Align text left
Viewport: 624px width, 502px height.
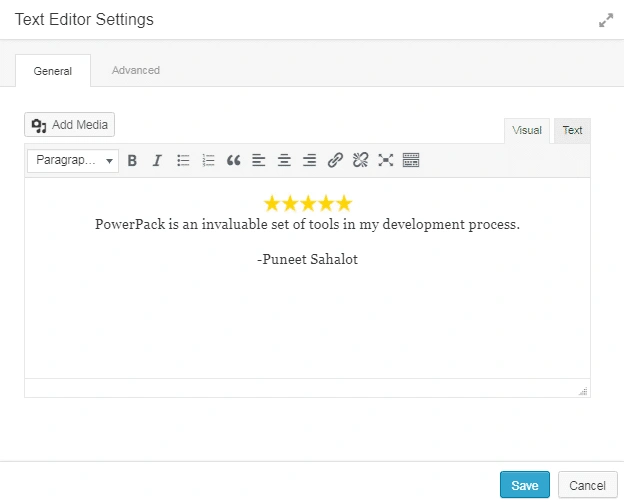point(259,160)
